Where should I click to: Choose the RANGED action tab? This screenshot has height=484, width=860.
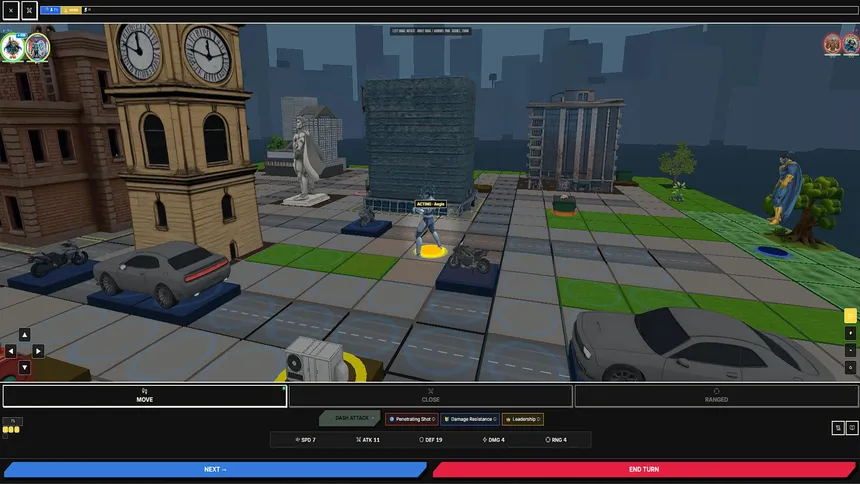(x=716, y=396)
